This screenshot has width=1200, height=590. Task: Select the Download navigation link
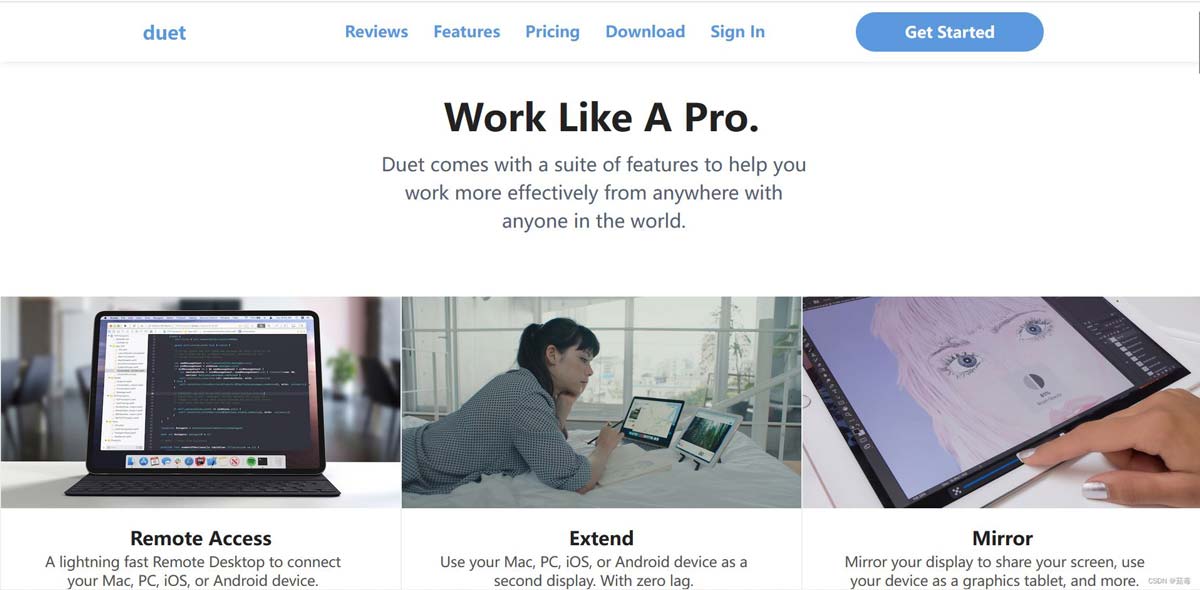pyautogui.click(x=645, y=32)
